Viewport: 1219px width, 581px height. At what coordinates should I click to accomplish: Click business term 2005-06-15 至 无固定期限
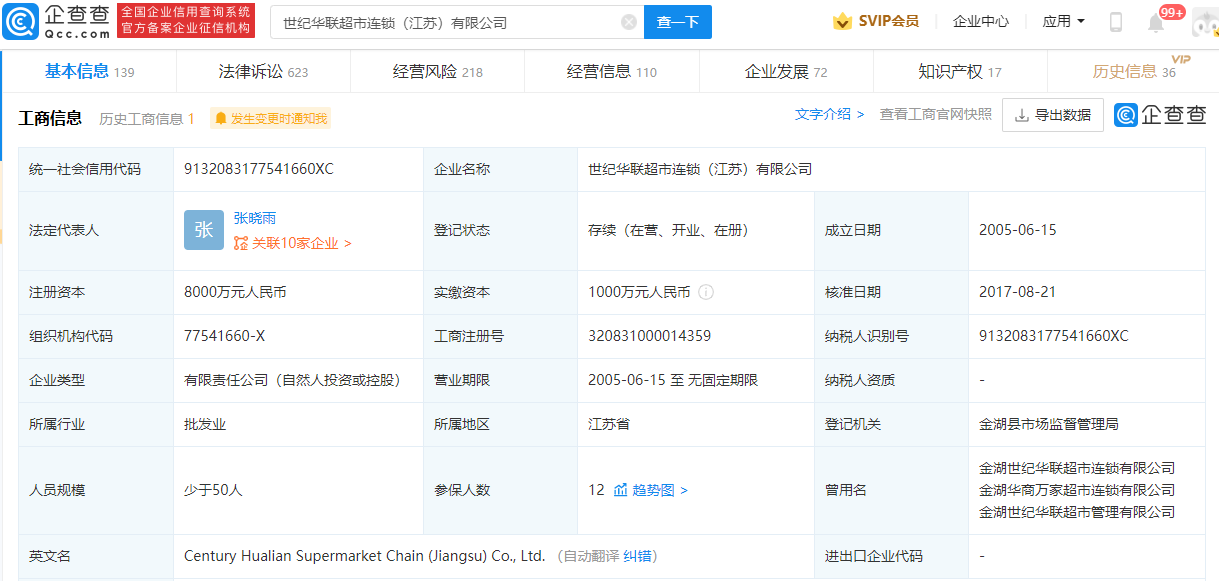pyautogui.click(x=673, y=380)
